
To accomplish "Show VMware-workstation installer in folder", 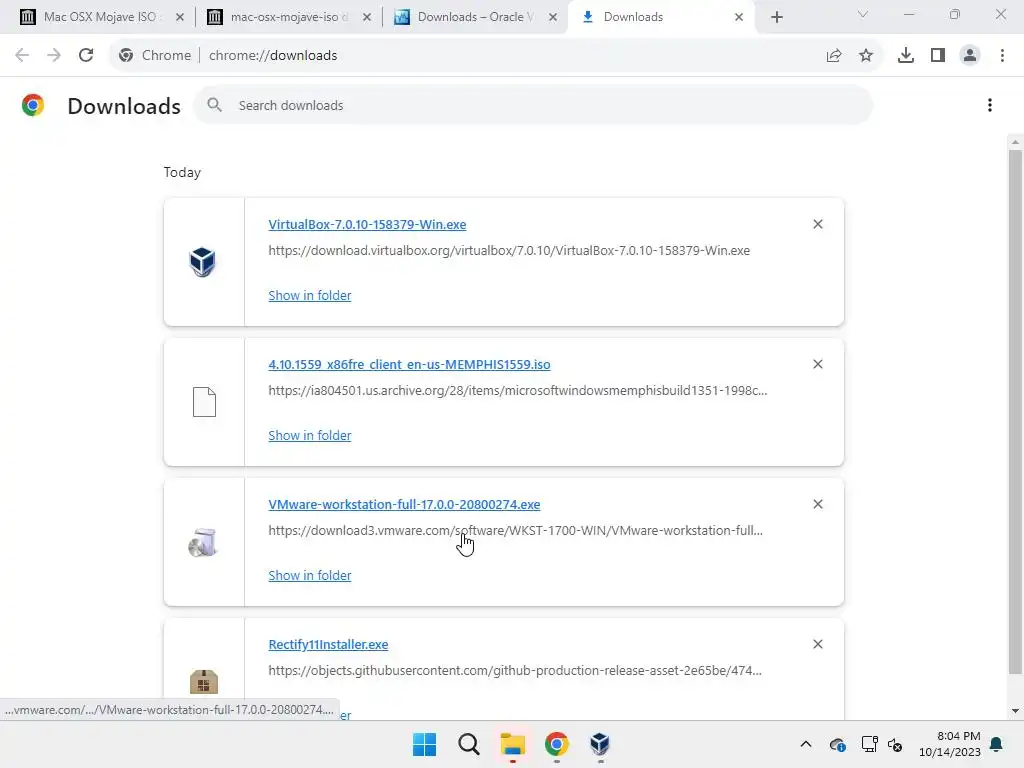I will point(310,575).
